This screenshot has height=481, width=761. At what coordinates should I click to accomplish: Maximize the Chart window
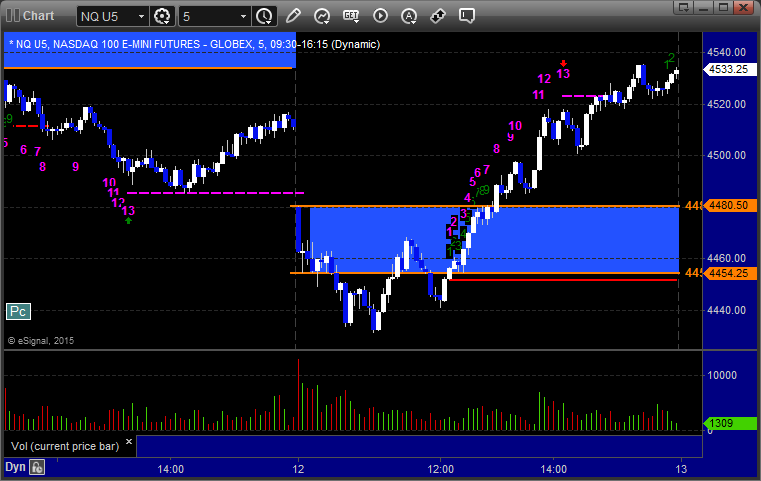[723, 7]
